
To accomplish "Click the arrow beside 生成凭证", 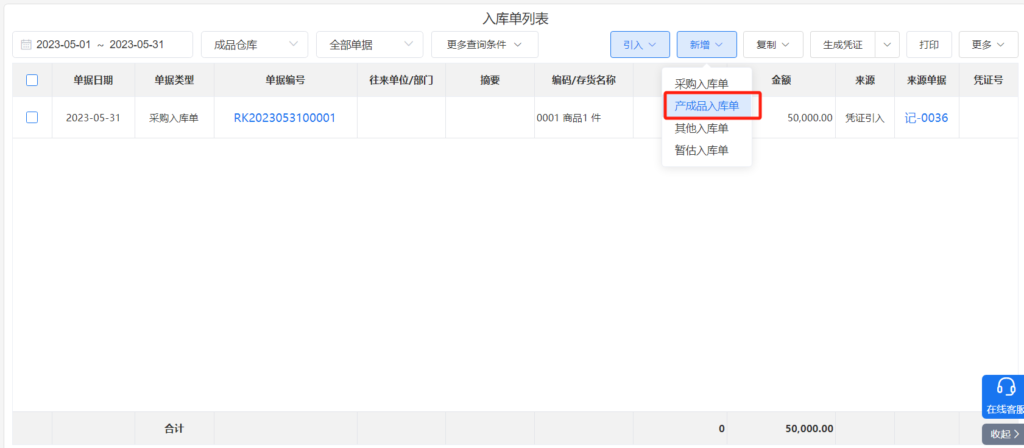I will (x=887, y=44).
